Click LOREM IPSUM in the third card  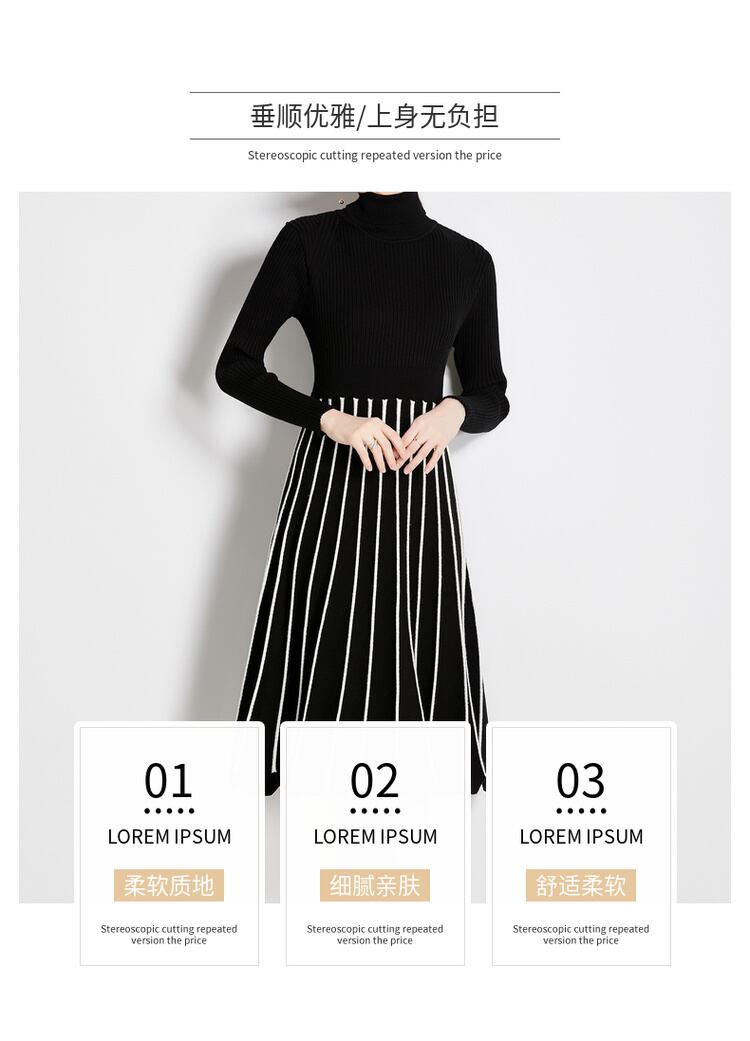click(x=581, y=837)
